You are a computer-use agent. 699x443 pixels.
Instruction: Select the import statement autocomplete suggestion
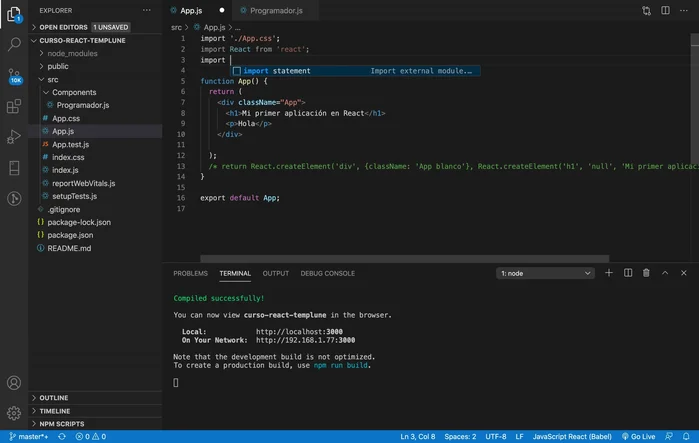point(355,71)
